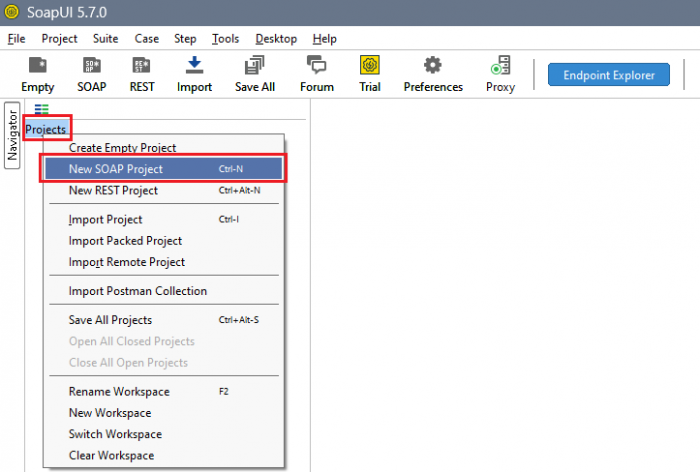Toggle the vertical Navigator tab
The image size is (700, 472).
12,135
